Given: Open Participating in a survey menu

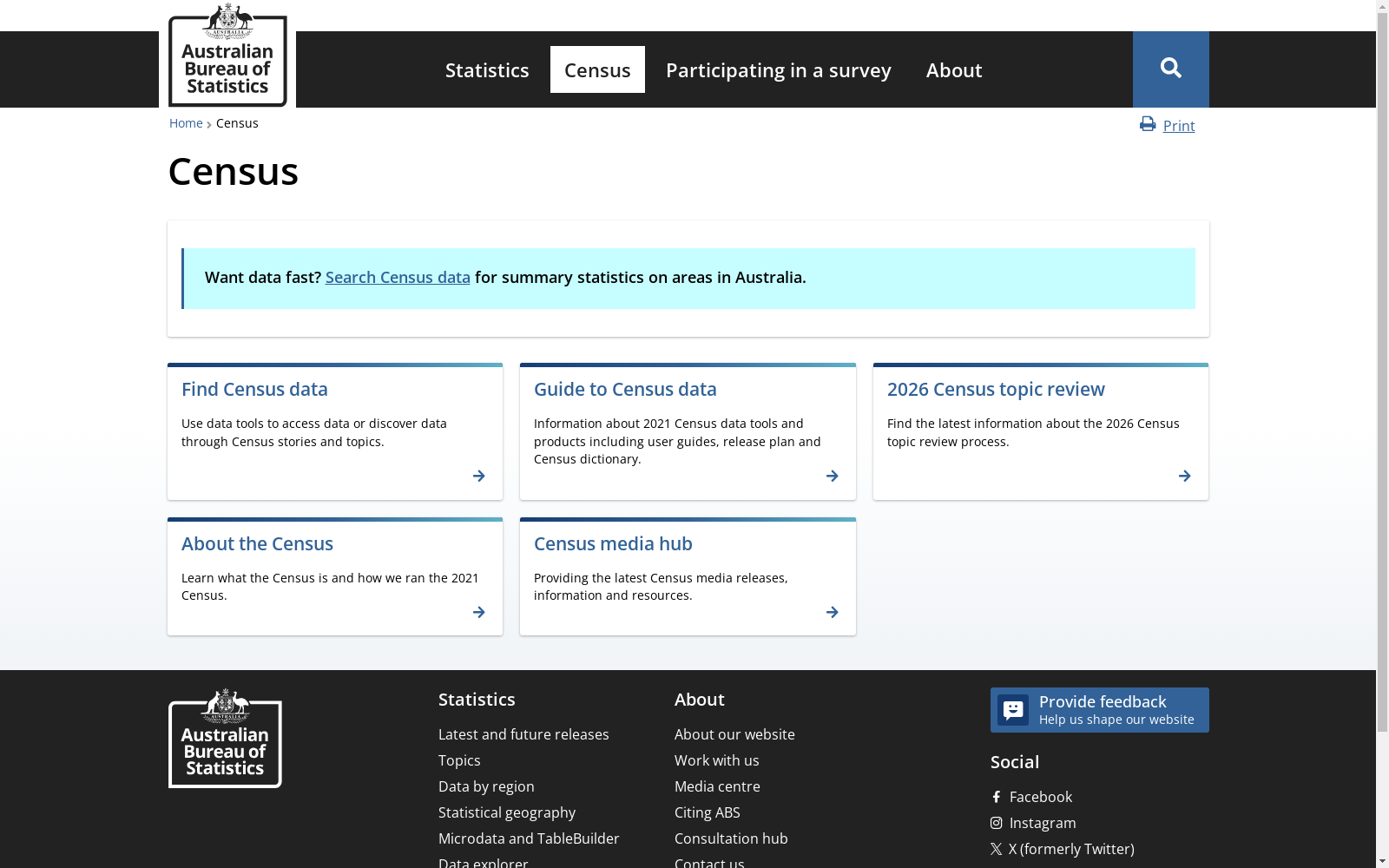Looking at the screenshot, I should [x=779, y=69].
